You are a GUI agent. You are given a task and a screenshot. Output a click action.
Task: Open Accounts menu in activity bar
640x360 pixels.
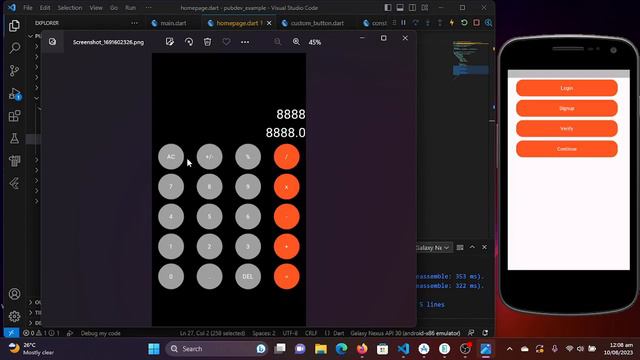click(14, 294)
